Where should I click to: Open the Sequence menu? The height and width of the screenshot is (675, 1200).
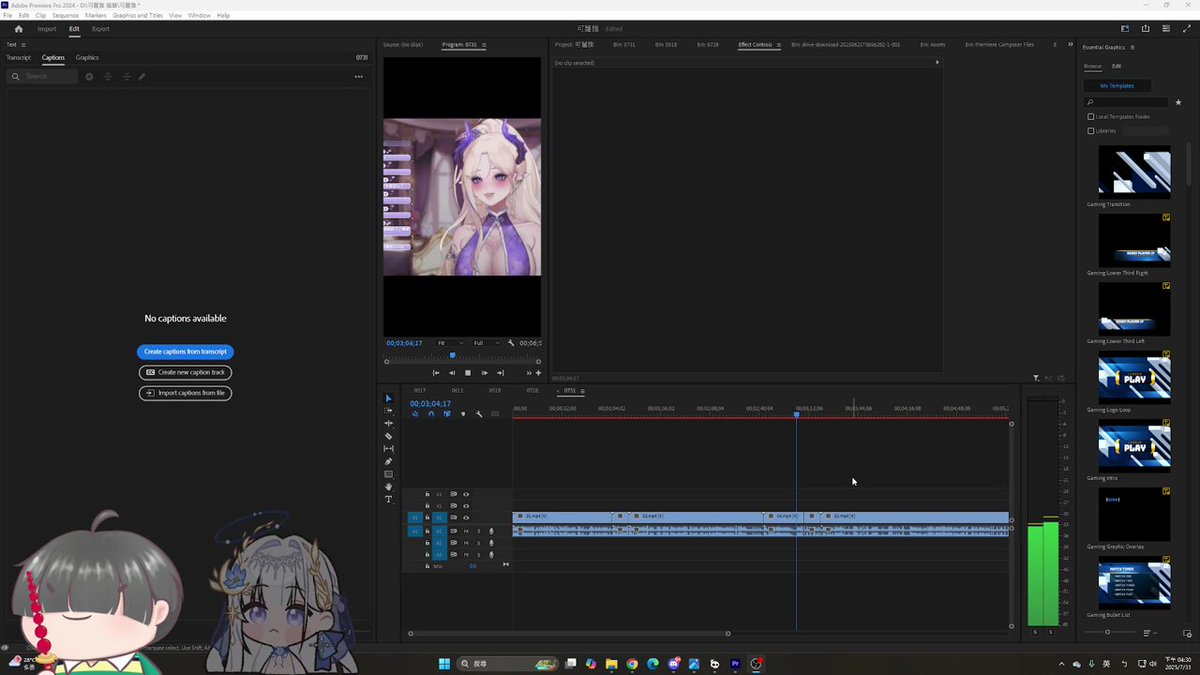65,16
